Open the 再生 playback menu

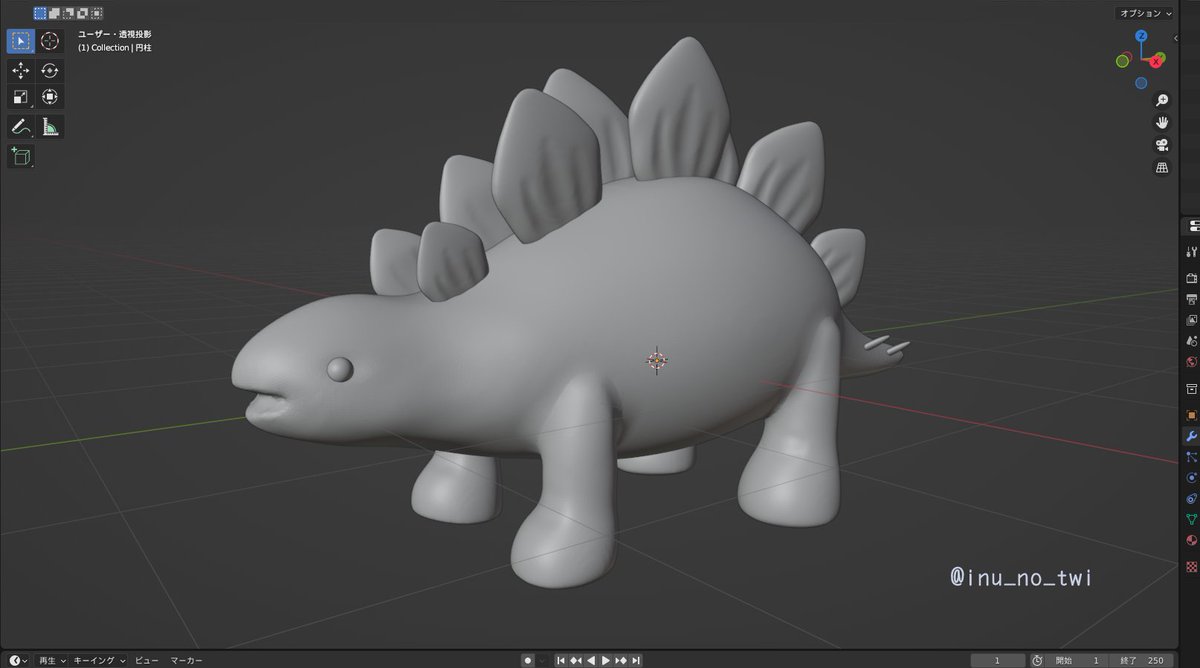[52, 660]
